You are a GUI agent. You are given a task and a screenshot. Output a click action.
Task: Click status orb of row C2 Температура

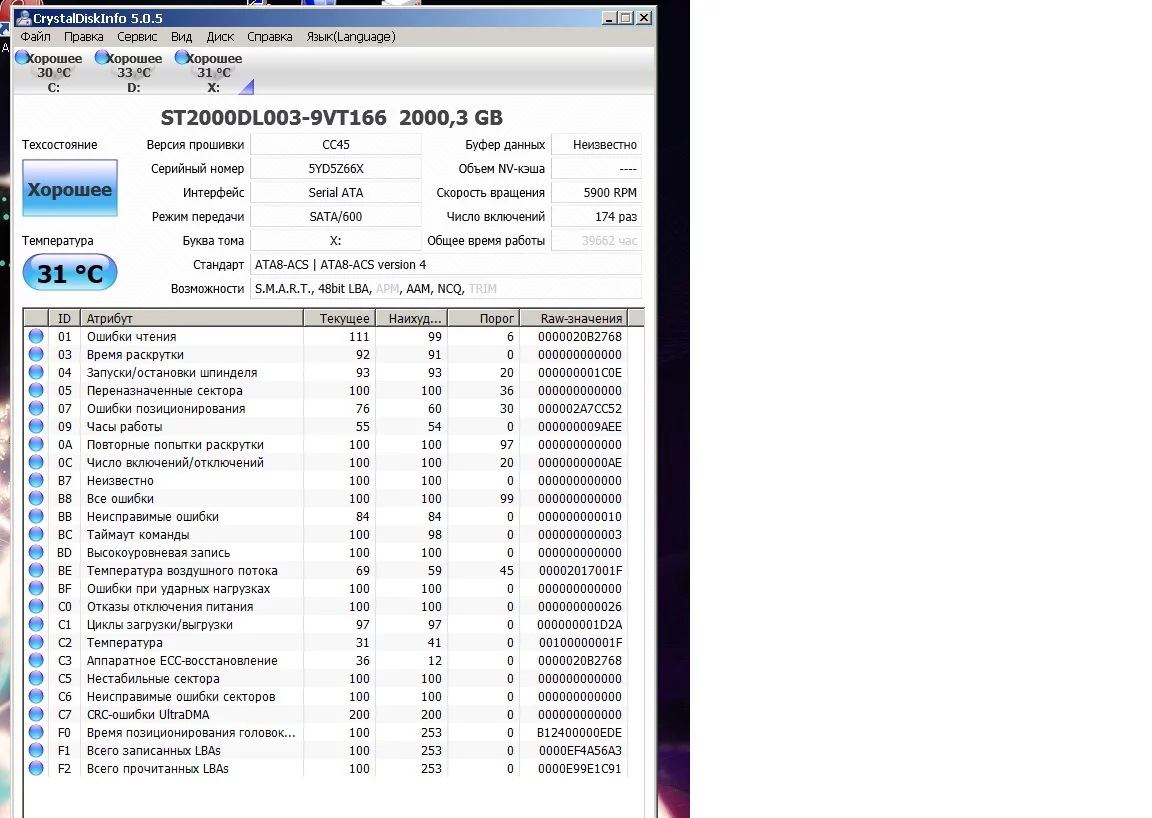pos(36,642)
